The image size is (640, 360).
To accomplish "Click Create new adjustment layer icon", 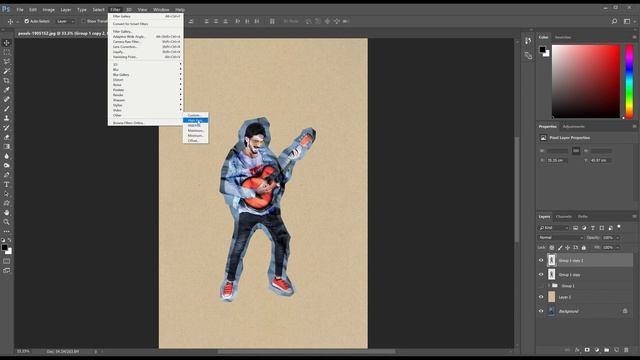I will pos(597,350).
